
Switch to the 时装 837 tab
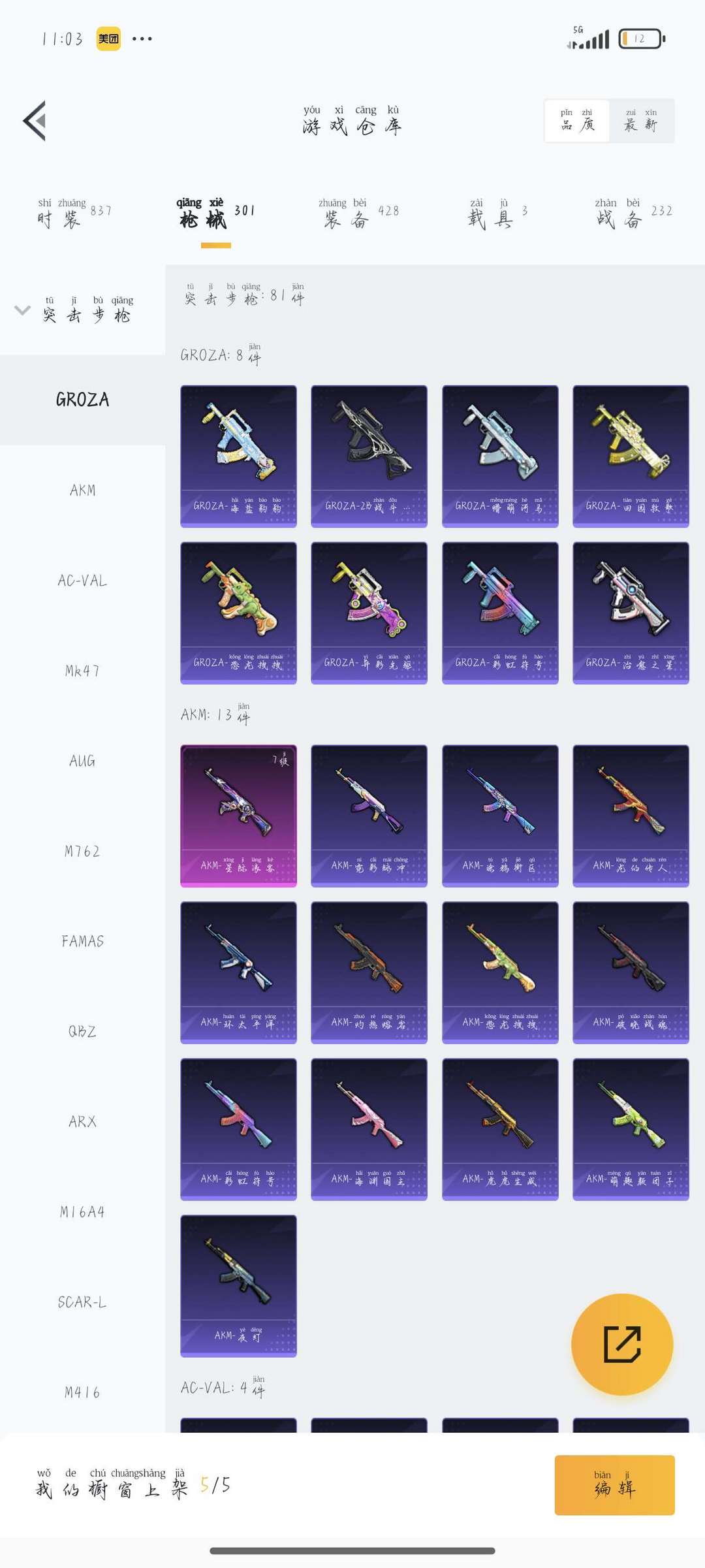(x=74, y=214)
